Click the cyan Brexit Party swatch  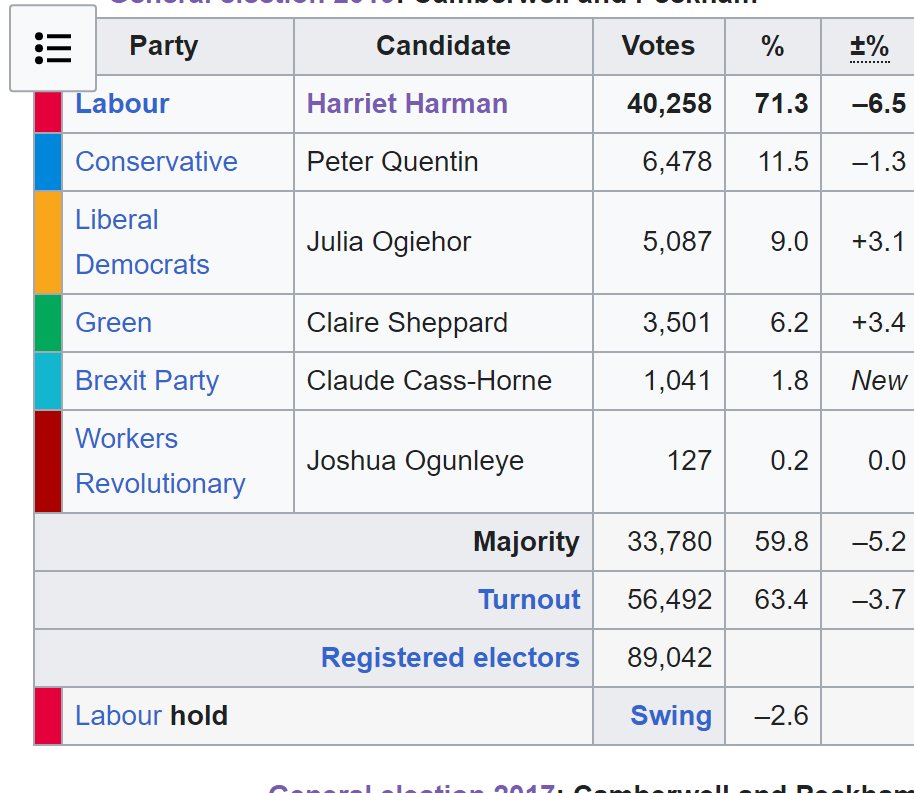click(48, 381)
